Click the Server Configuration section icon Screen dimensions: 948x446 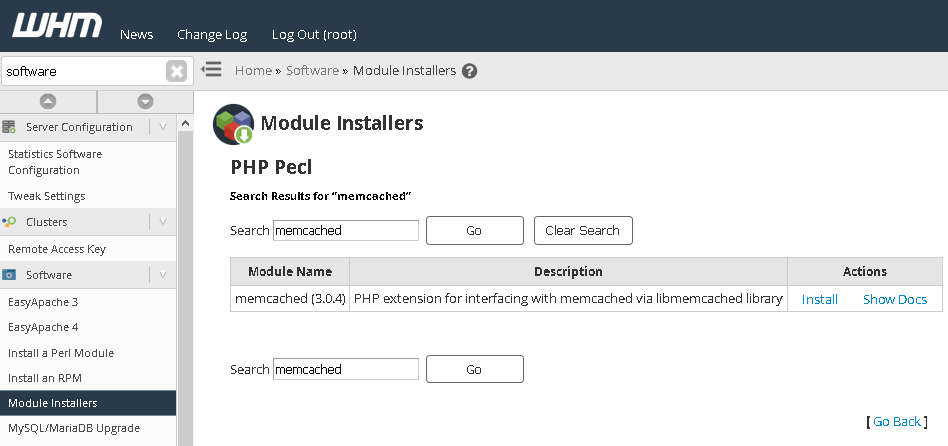click(x=9, y=127)
